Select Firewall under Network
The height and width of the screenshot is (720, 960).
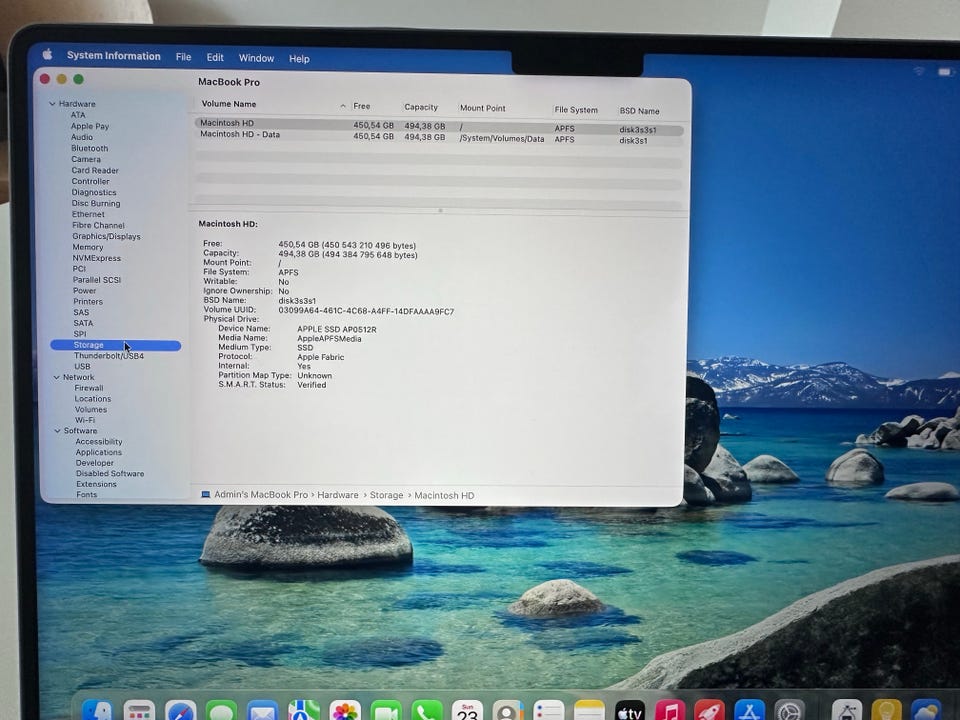(89, 388)
